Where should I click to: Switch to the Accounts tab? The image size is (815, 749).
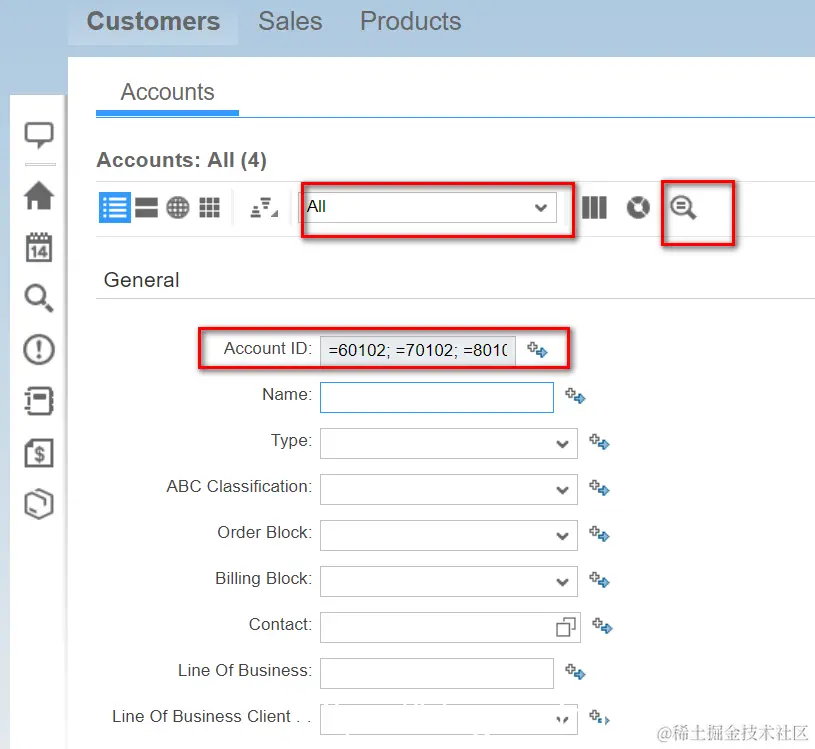pyautogui.click(x=167, y=92)
